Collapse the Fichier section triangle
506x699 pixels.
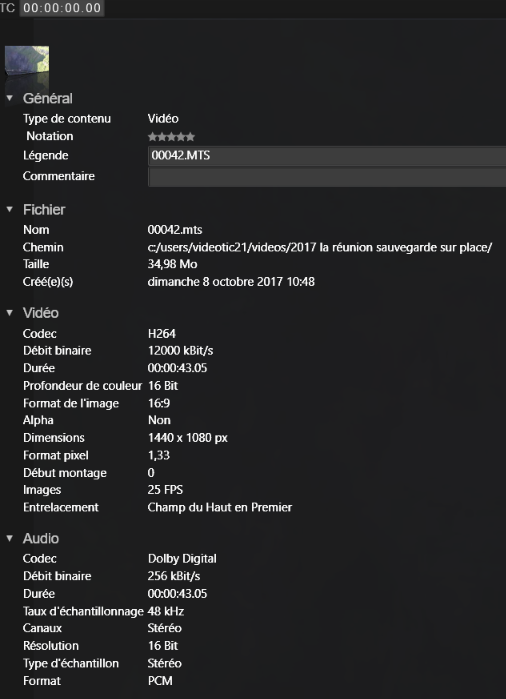(x=9, y=209)
